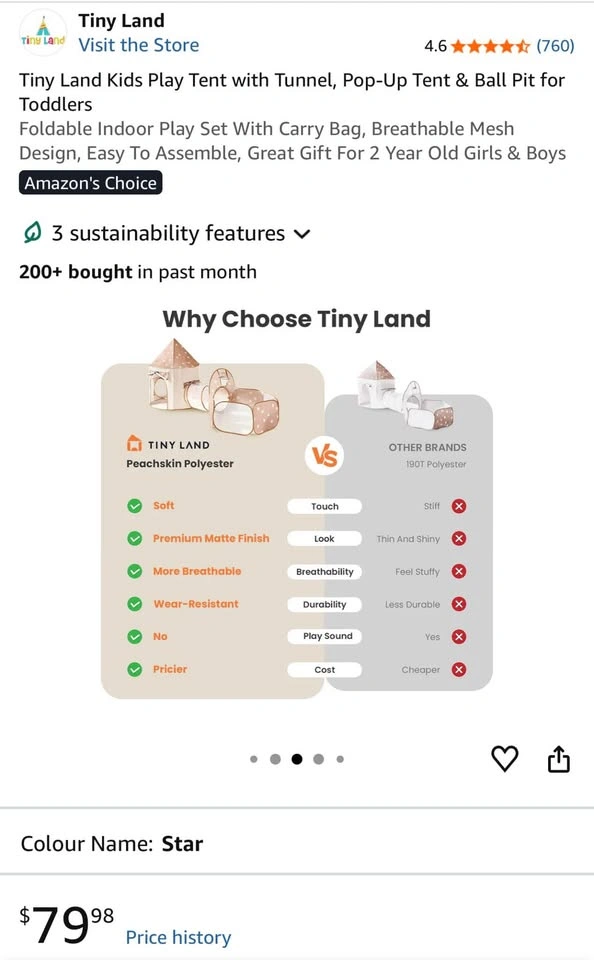Select the fourth image carousel dot
The height and width of the screenshot is (960, 594).
click(x=318, y=759)
